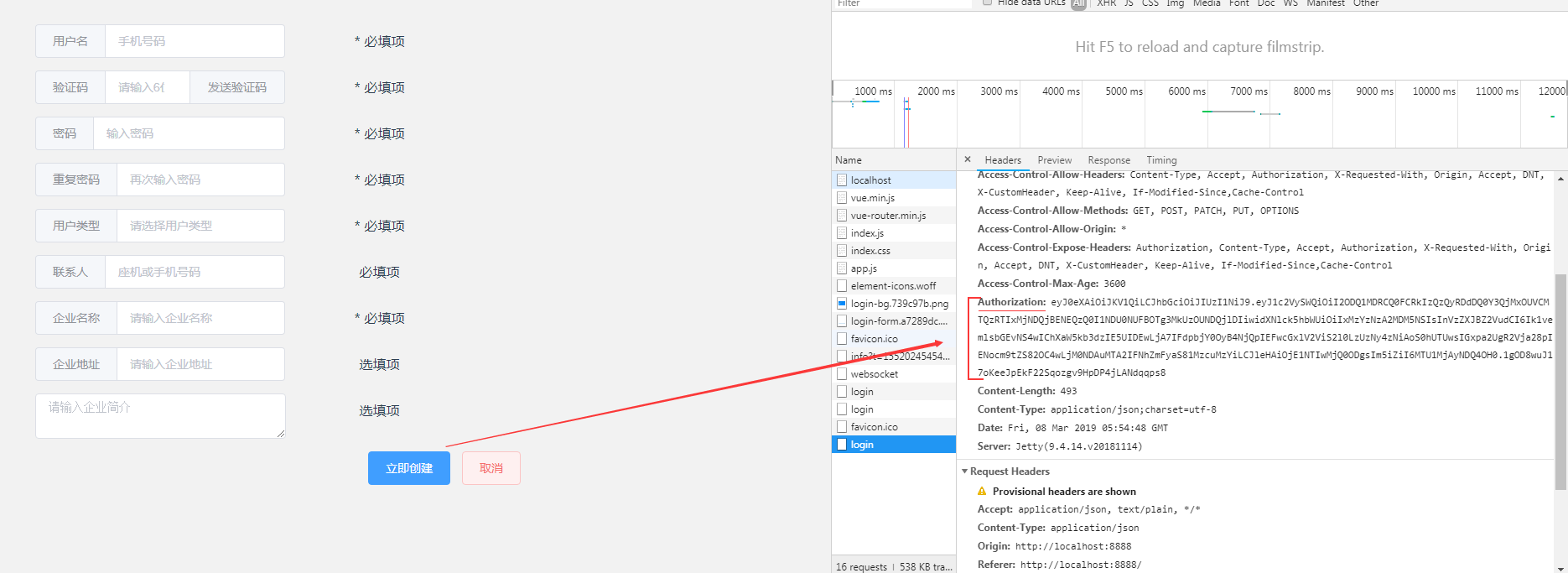The image size is (1568, 573).
Task: Click the headers pane vertical scrollbar thumb
Action: pos(1560,382)
